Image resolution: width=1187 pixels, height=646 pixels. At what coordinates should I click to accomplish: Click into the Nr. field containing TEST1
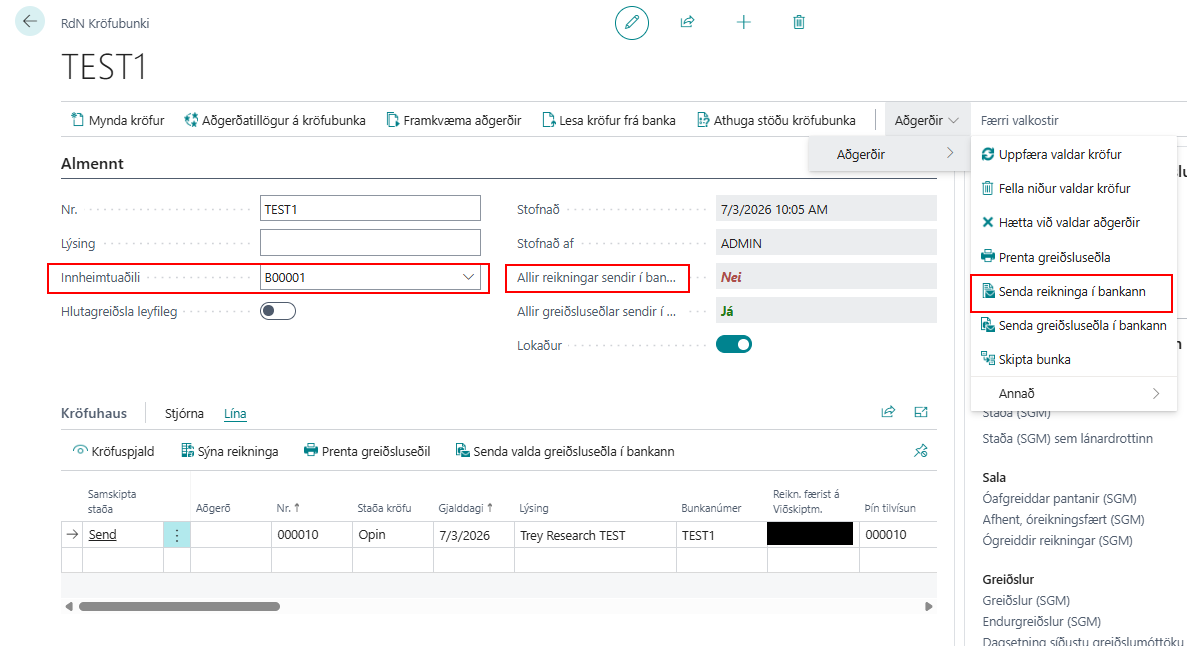(x=370, y=209)
